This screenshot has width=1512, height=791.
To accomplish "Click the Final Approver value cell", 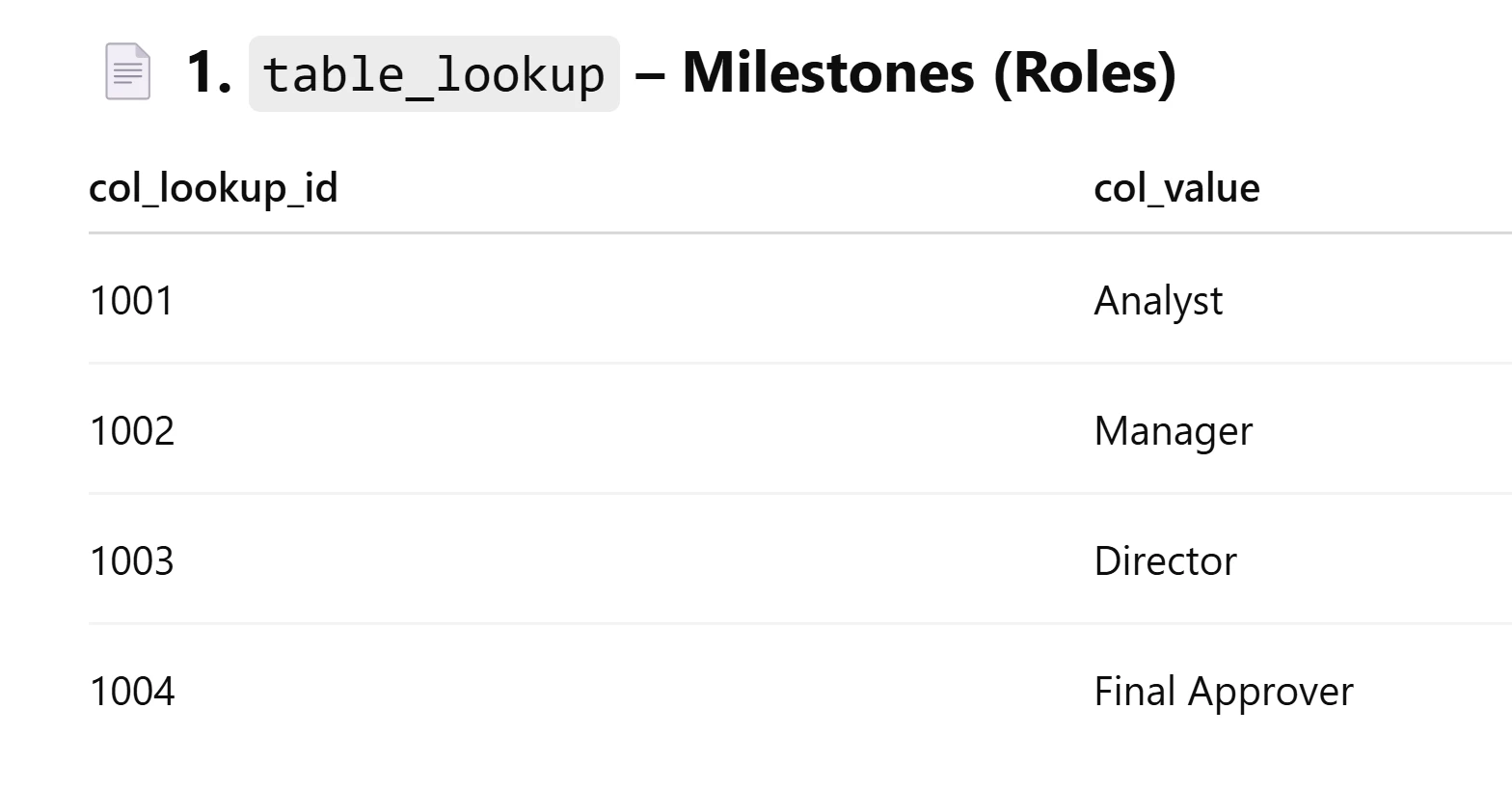I will (x=1224, y=691).
